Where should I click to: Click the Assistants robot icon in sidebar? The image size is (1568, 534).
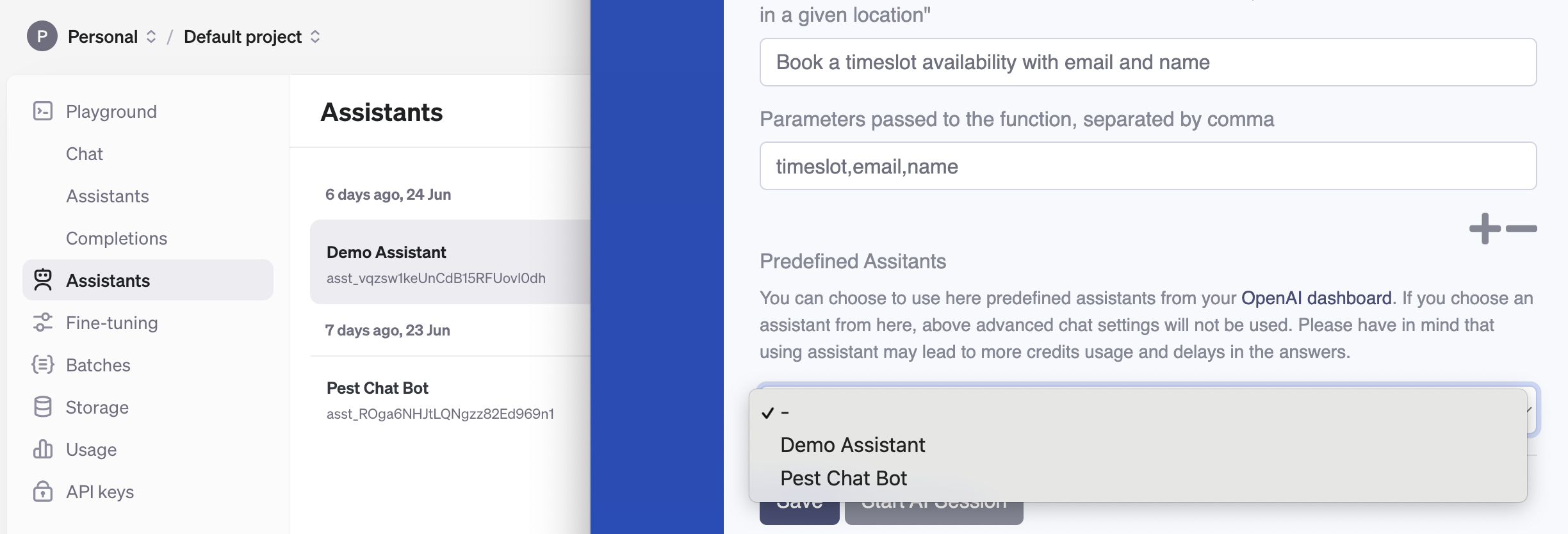(42, 280)
